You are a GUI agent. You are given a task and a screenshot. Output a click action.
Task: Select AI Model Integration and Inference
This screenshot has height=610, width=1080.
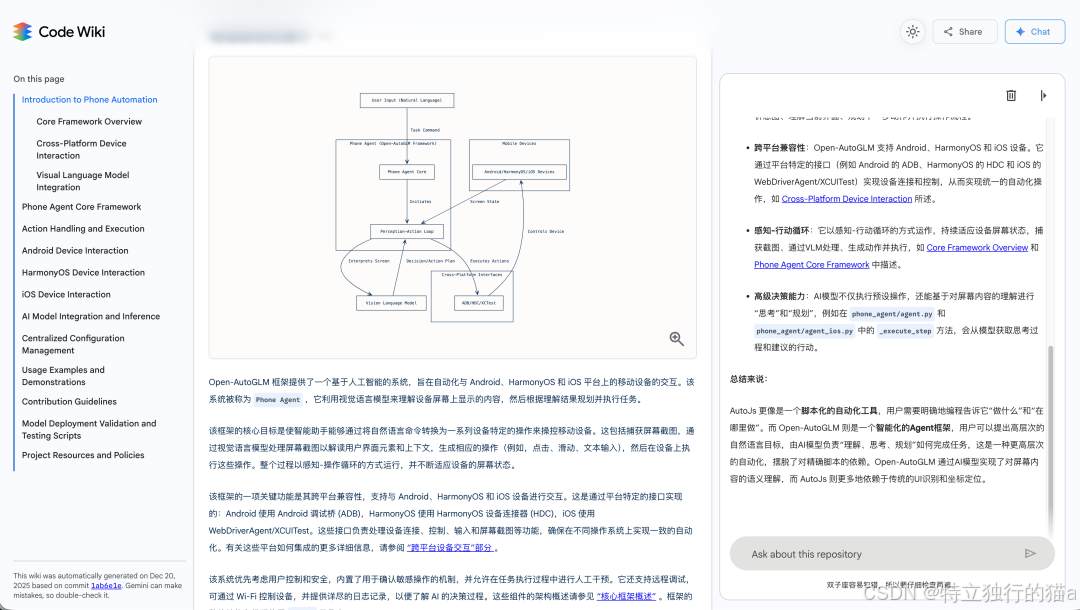point(91,317)
